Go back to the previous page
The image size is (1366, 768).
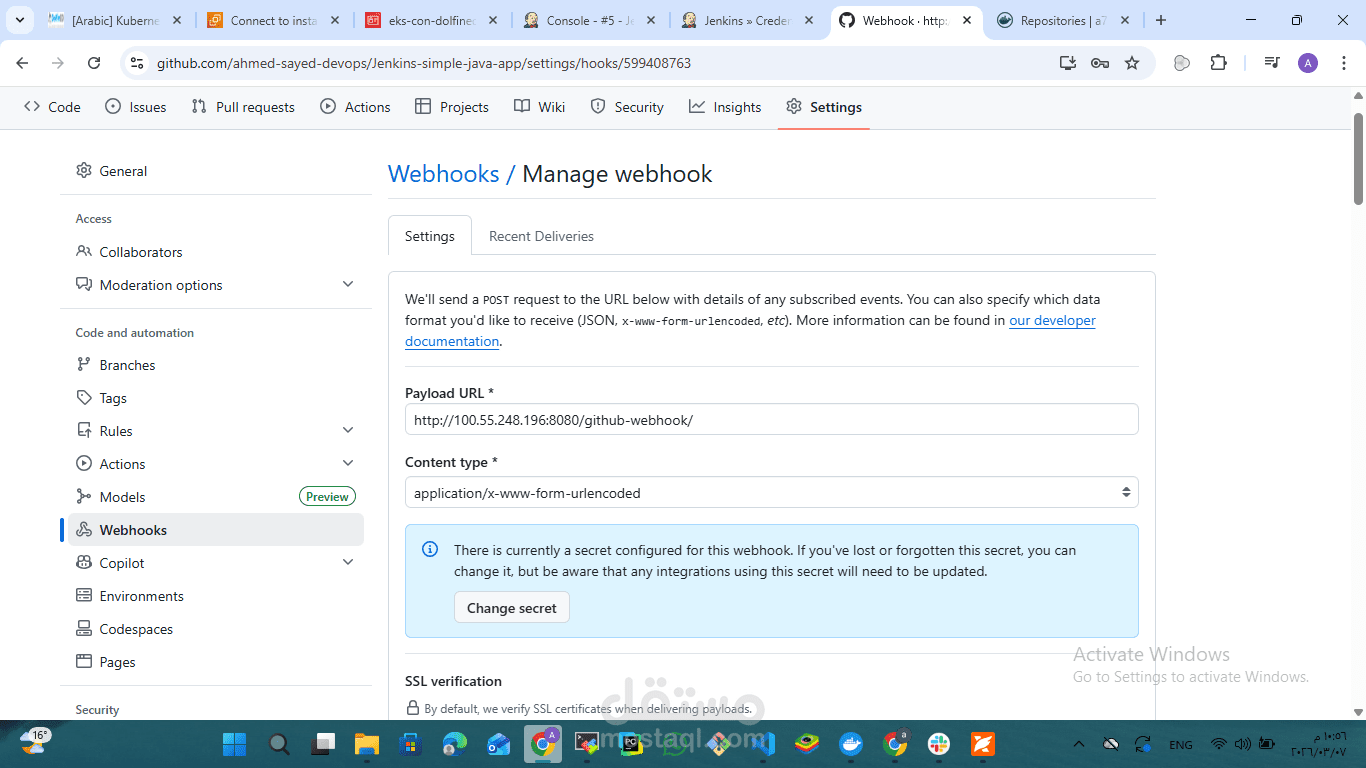coord(23,63)
